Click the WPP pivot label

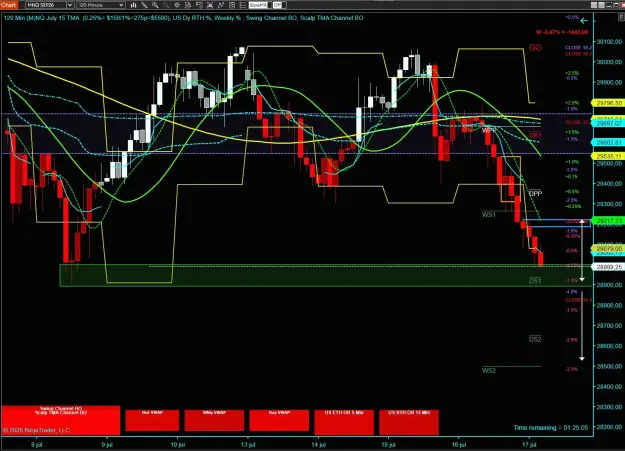[489, 130]
